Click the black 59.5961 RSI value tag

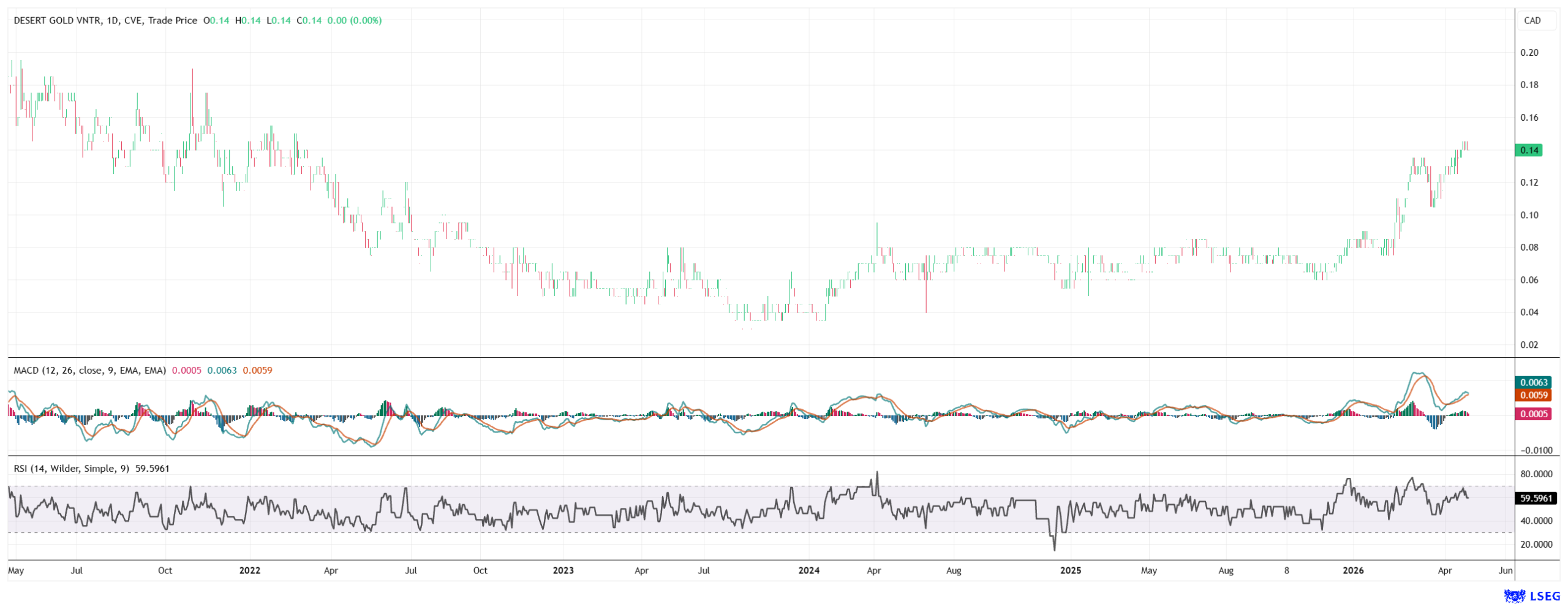pyautogui.click(x=1536, y=499)
